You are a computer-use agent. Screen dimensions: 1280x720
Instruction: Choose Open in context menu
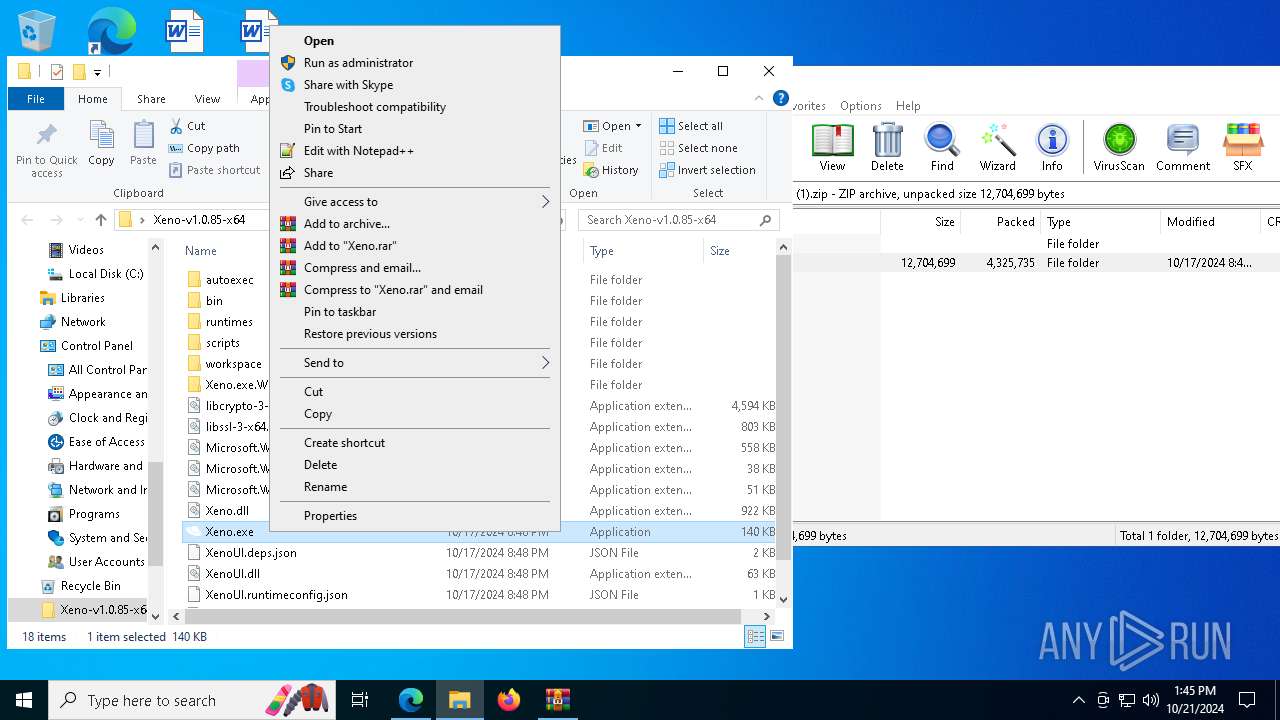pyautogui.click(x=415, y=41)
